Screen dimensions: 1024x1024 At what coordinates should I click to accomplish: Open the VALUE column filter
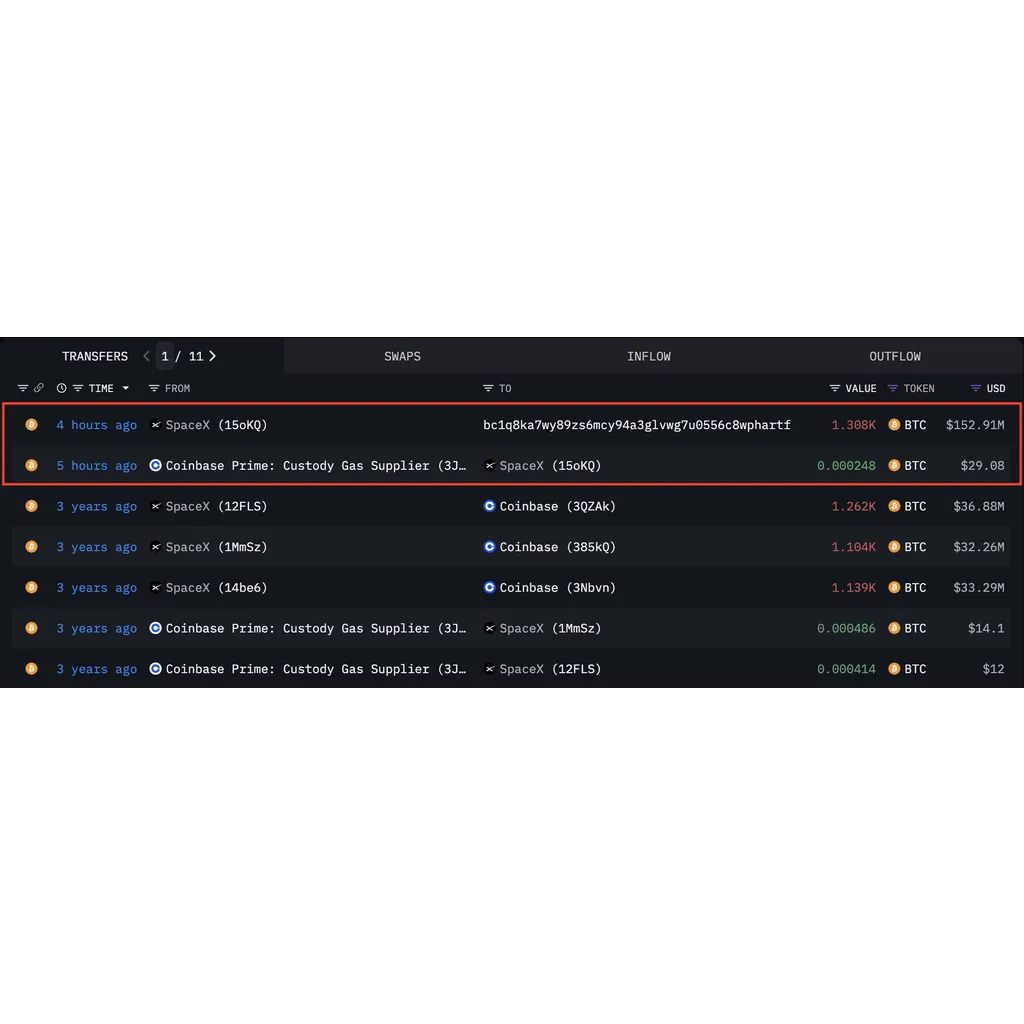[x=835, y=388]
